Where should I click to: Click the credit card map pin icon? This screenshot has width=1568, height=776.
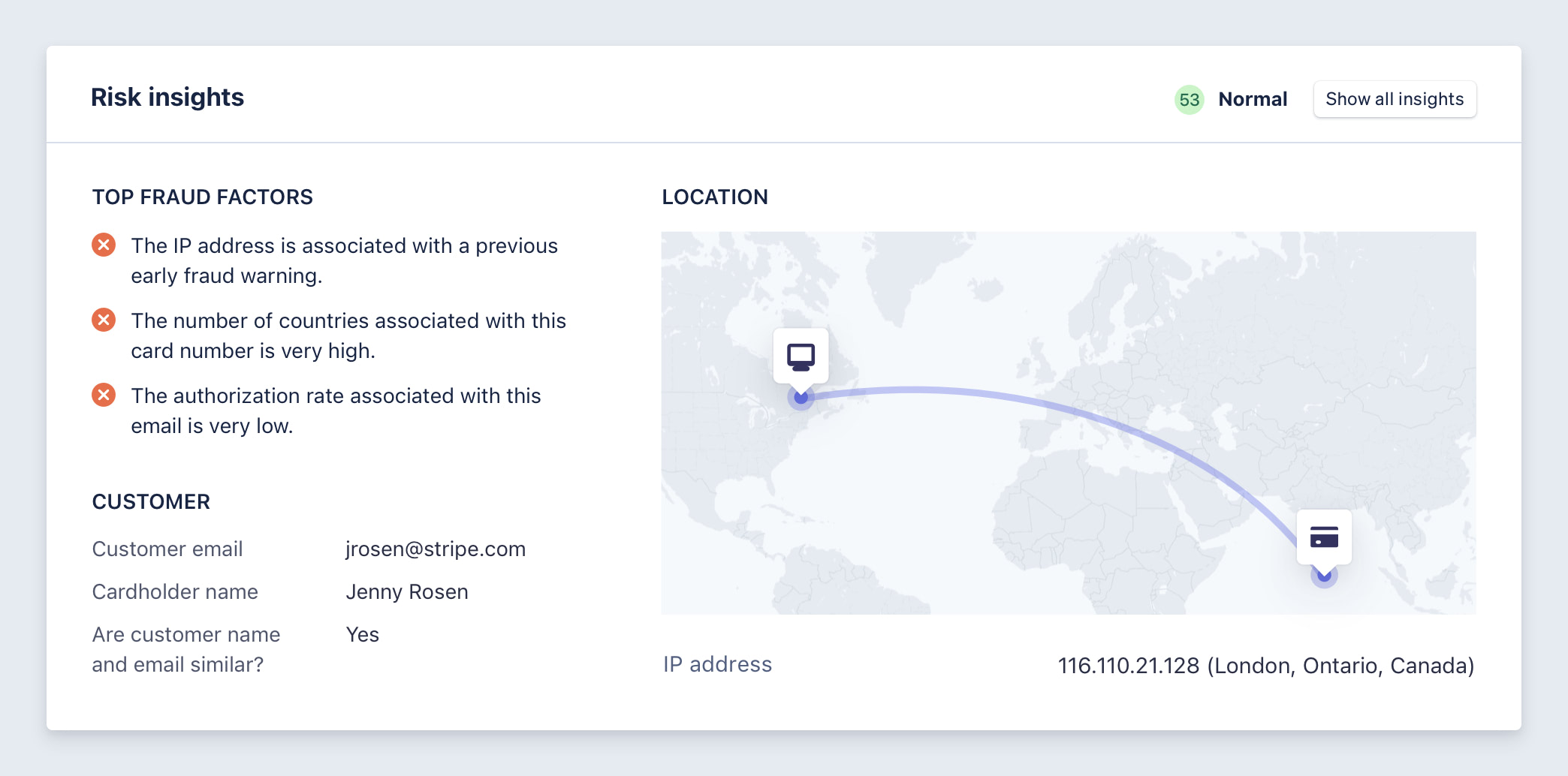point(1324,537)
